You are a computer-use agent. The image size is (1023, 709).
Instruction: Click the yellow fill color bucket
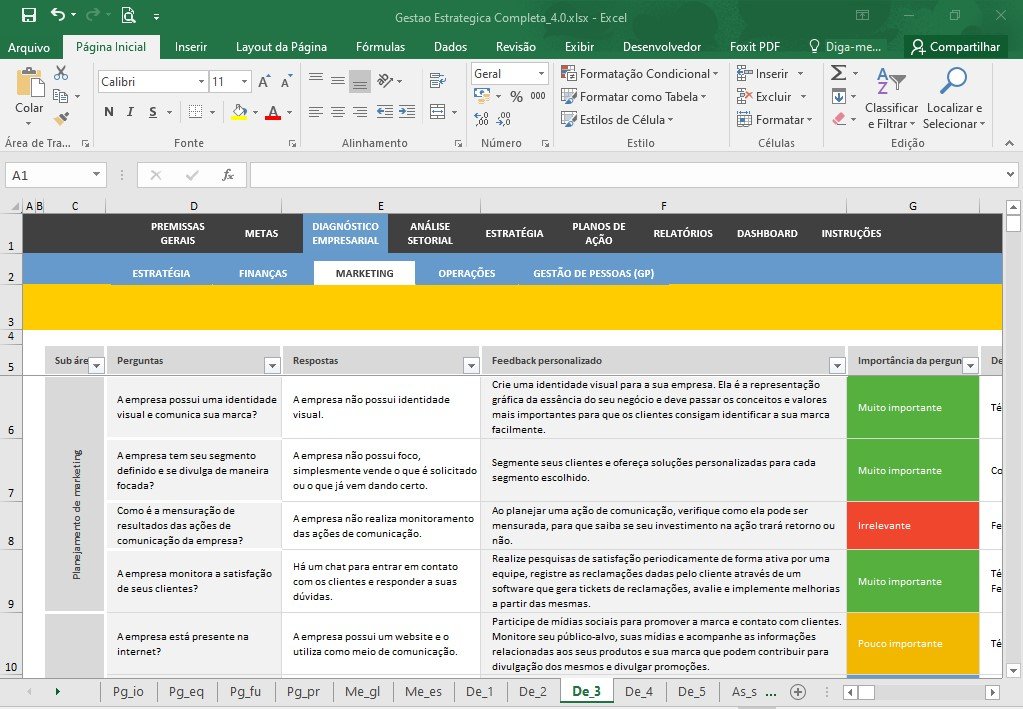[x=239, y=112]
